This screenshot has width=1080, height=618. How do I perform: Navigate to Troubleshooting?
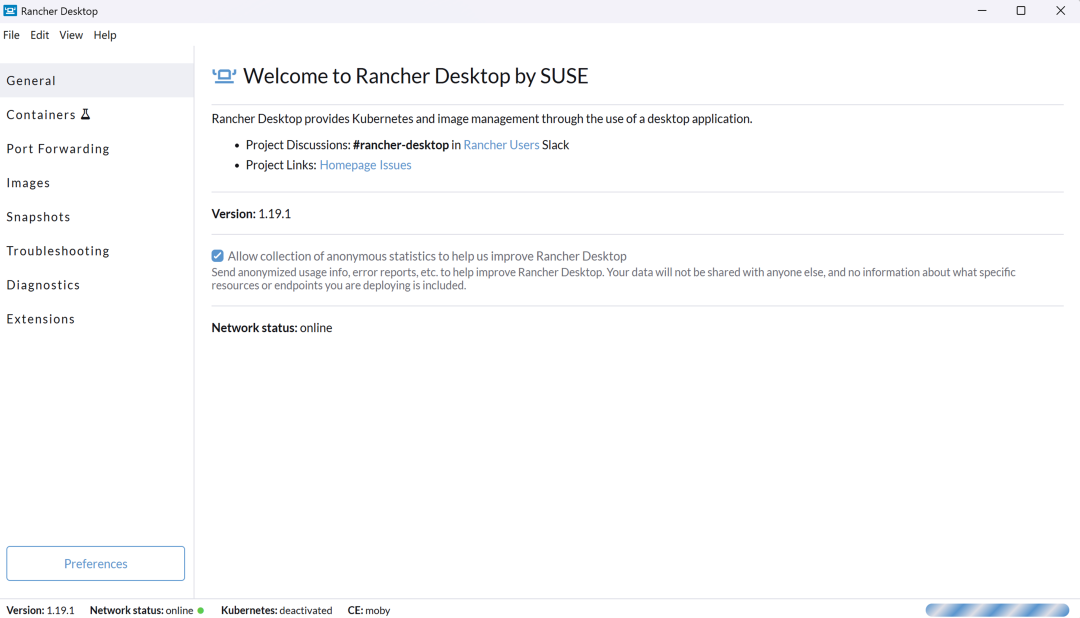click(96, 251)
